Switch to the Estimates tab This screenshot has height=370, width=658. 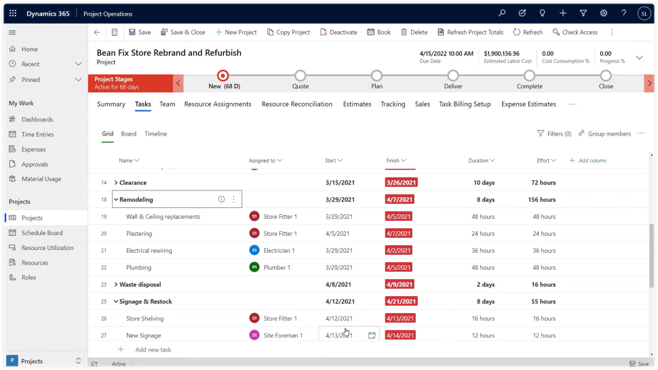357,104
